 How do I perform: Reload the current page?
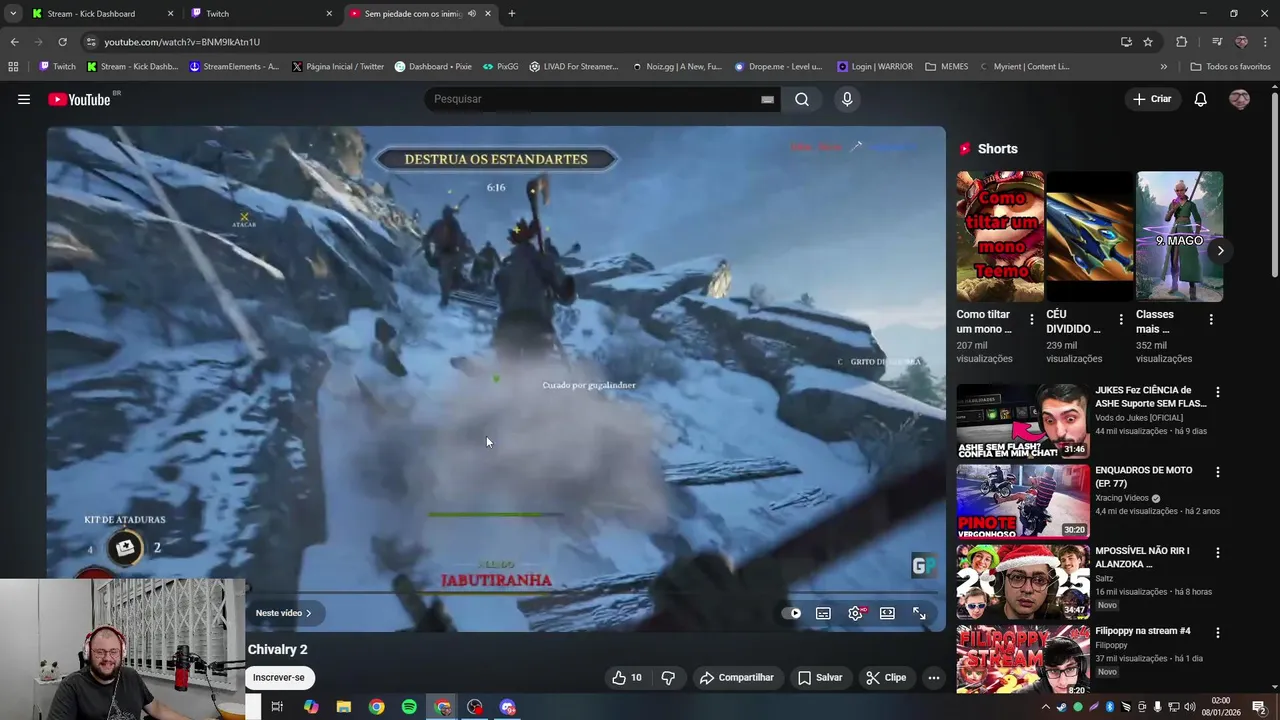pyautogui.click(x=62, y=42)
